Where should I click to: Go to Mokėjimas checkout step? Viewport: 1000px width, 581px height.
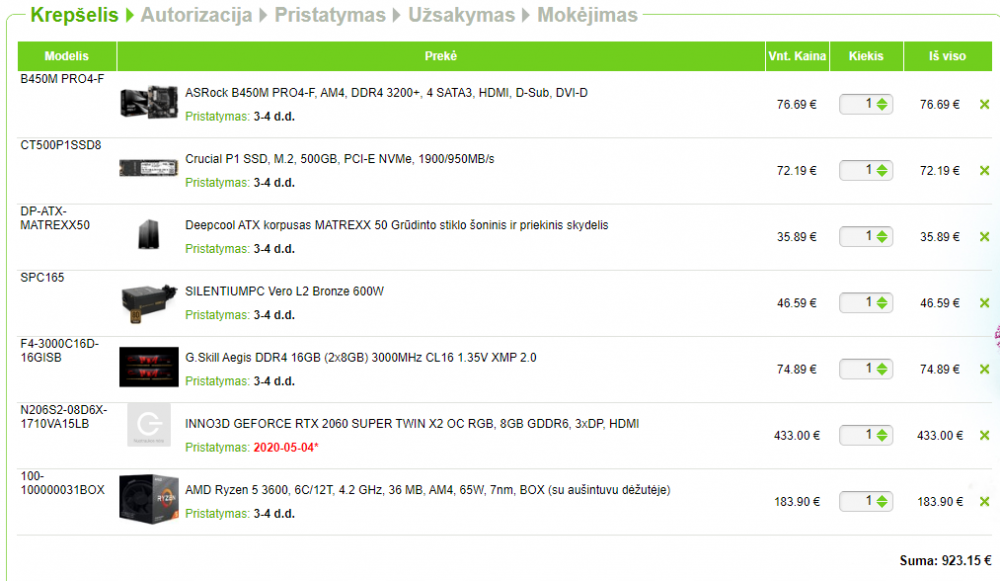tap(587, 15)
